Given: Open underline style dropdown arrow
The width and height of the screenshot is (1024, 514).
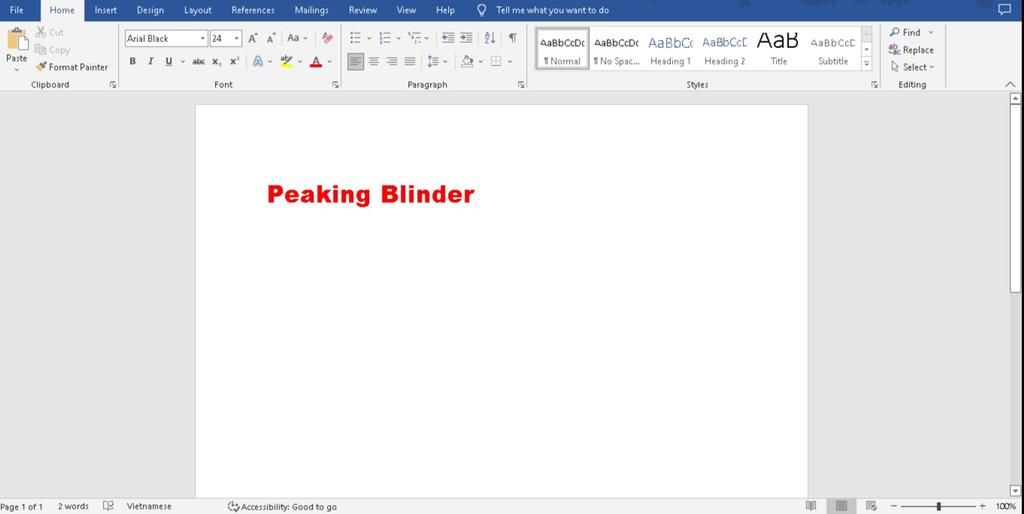Looking at the screenshot, I should tap(183, 61).
